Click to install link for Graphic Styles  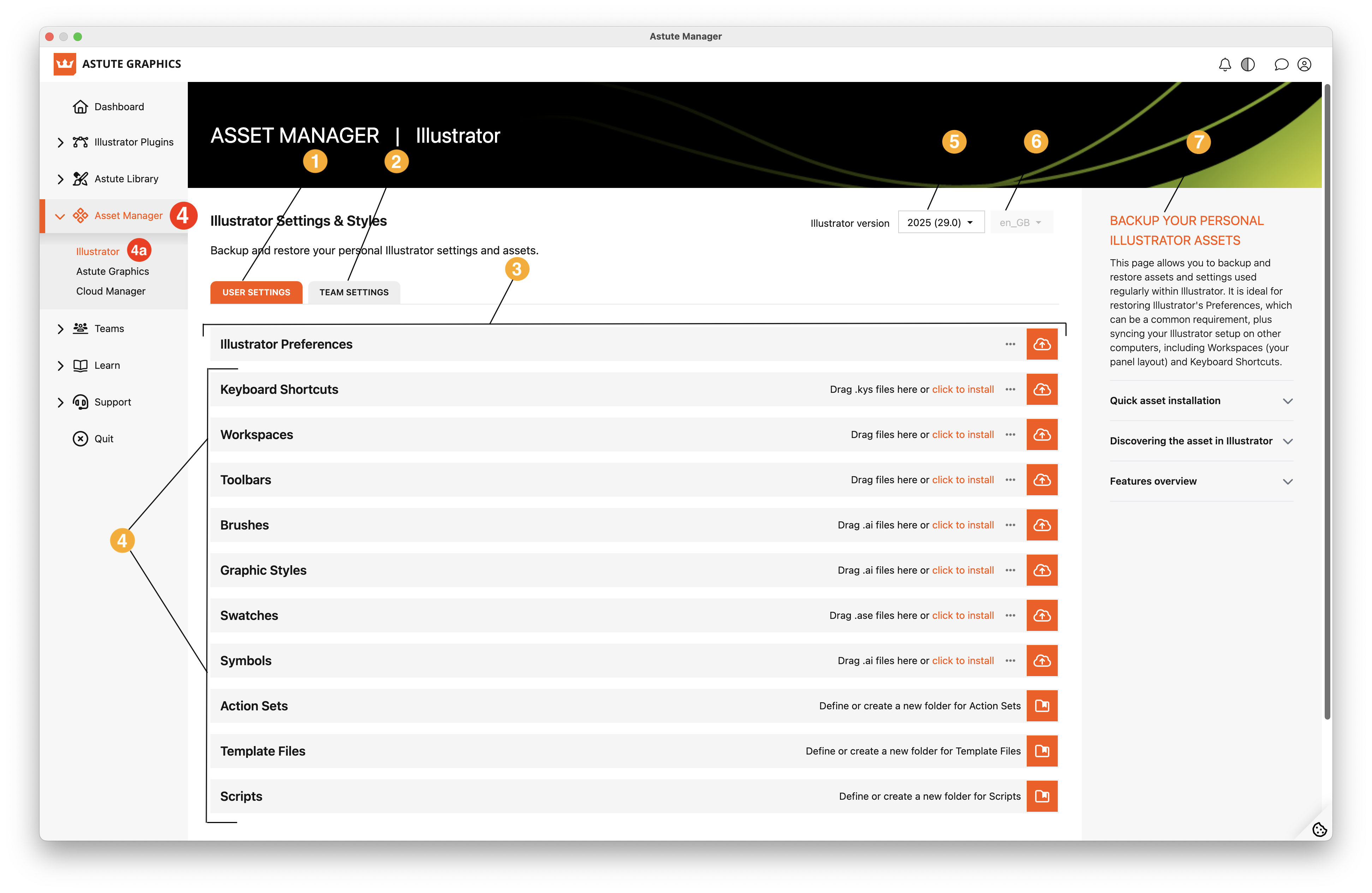[x=963, y=570]
